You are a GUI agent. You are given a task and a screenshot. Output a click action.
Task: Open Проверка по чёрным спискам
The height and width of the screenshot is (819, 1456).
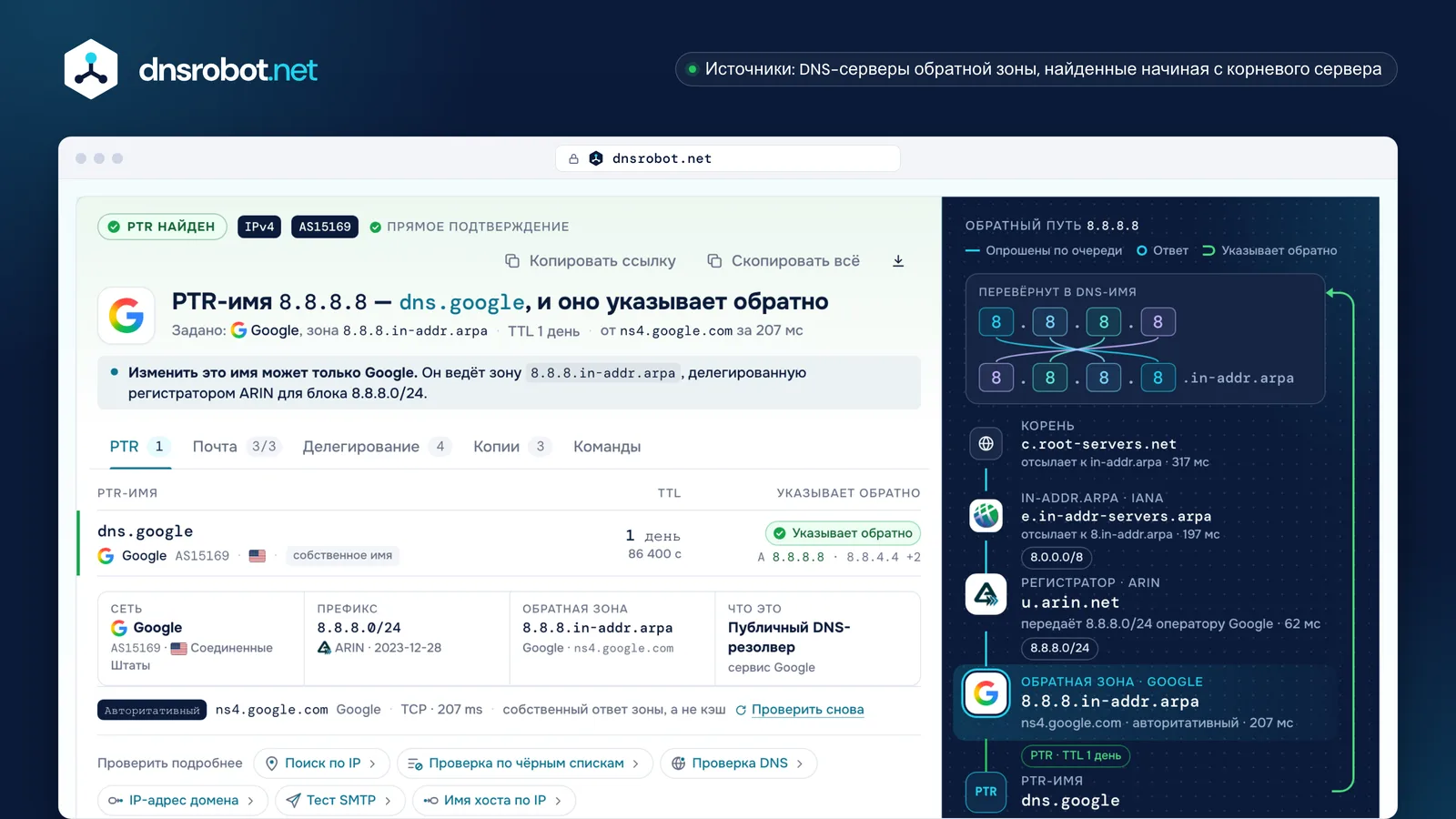(525, 763)
